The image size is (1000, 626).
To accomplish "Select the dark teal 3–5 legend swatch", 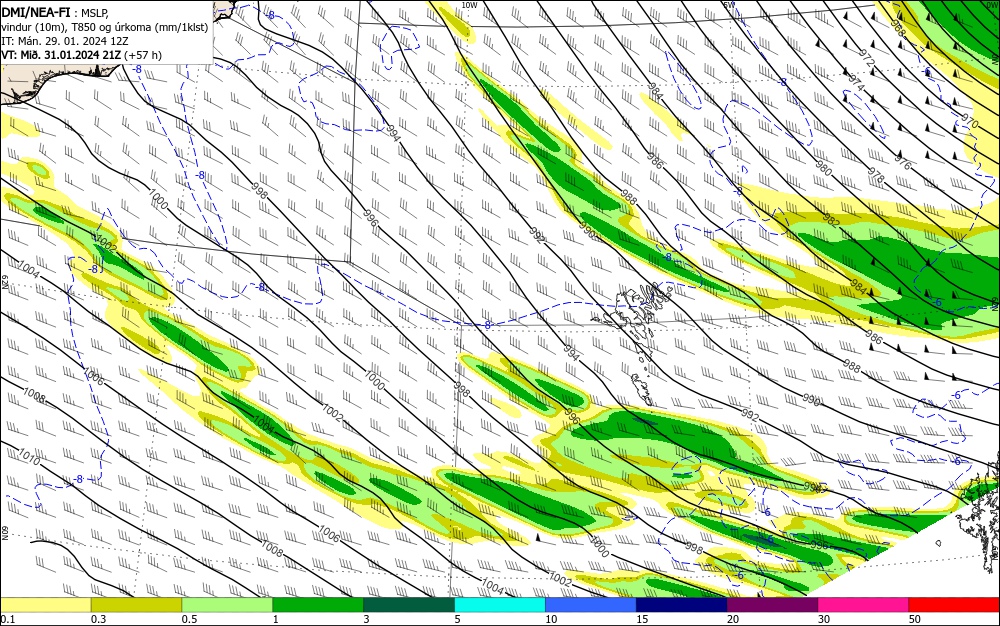I will tap(409, 605).
